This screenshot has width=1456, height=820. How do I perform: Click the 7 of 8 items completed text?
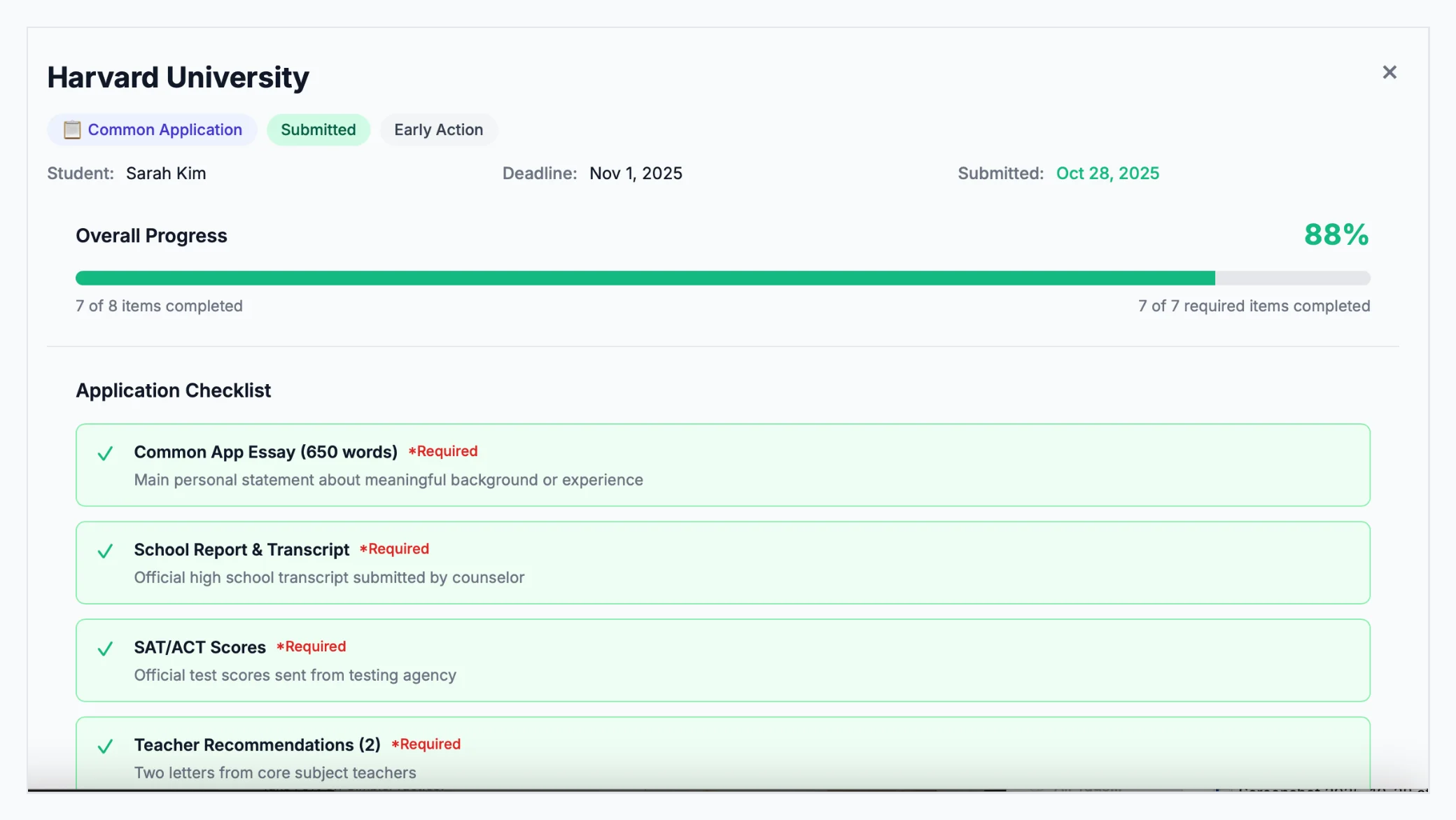tap(158, 306)
